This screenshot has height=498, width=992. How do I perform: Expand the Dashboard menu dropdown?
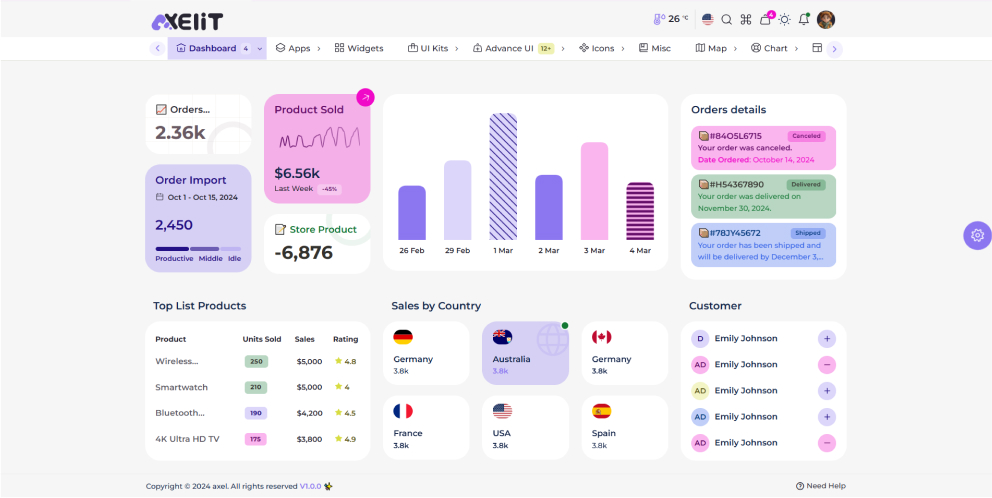click(260, 48)
